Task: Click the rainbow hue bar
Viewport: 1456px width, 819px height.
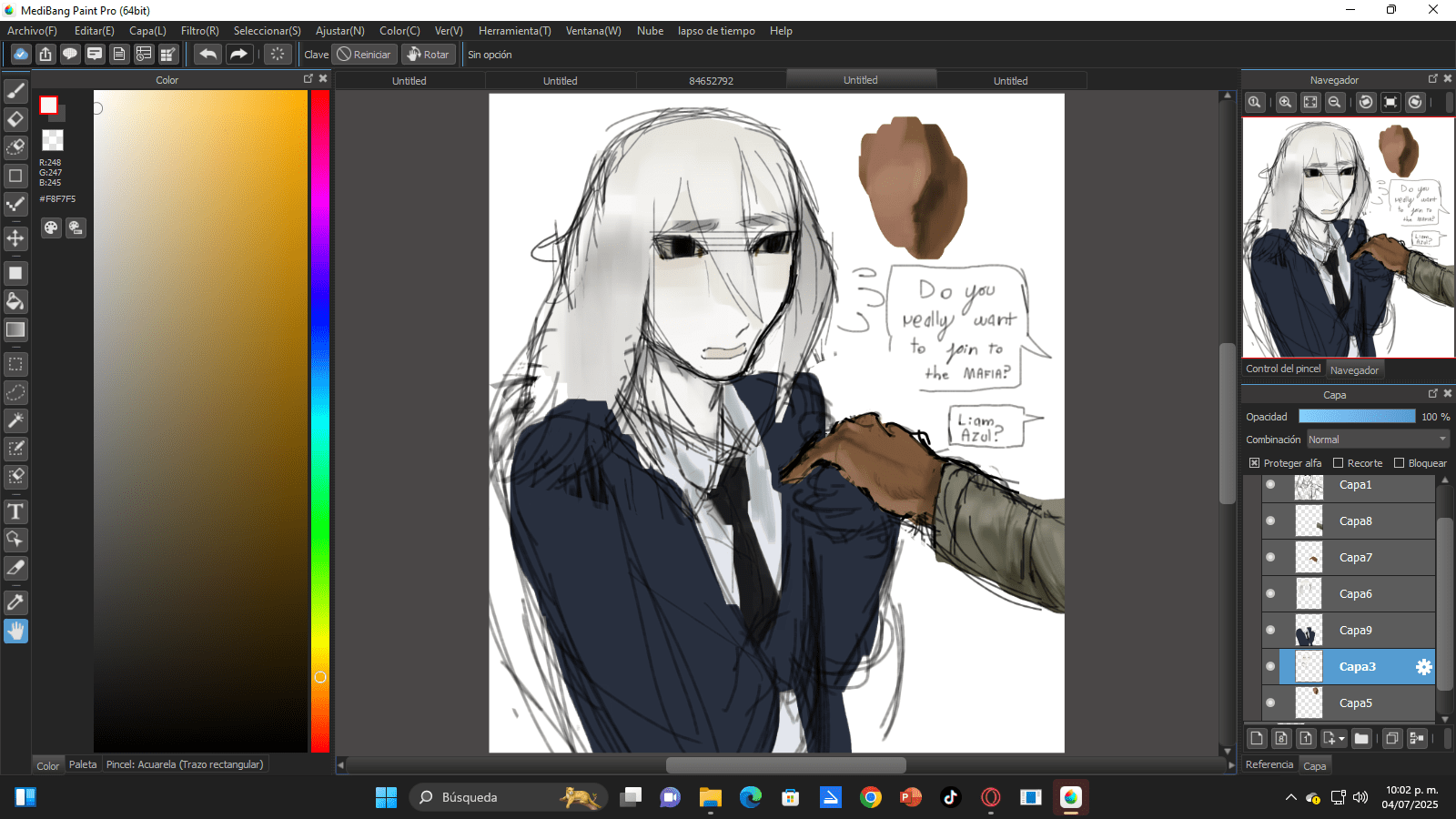Action: (x=319, y=421)
